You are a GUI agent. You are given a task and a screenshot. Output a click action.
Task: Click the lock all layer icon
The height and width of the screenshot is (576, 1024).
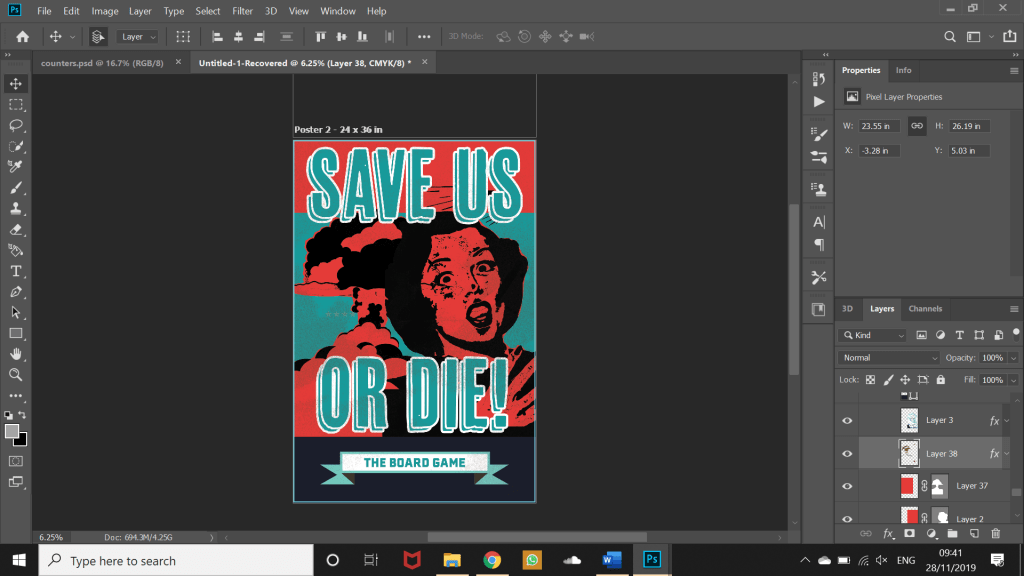point(940,380)
